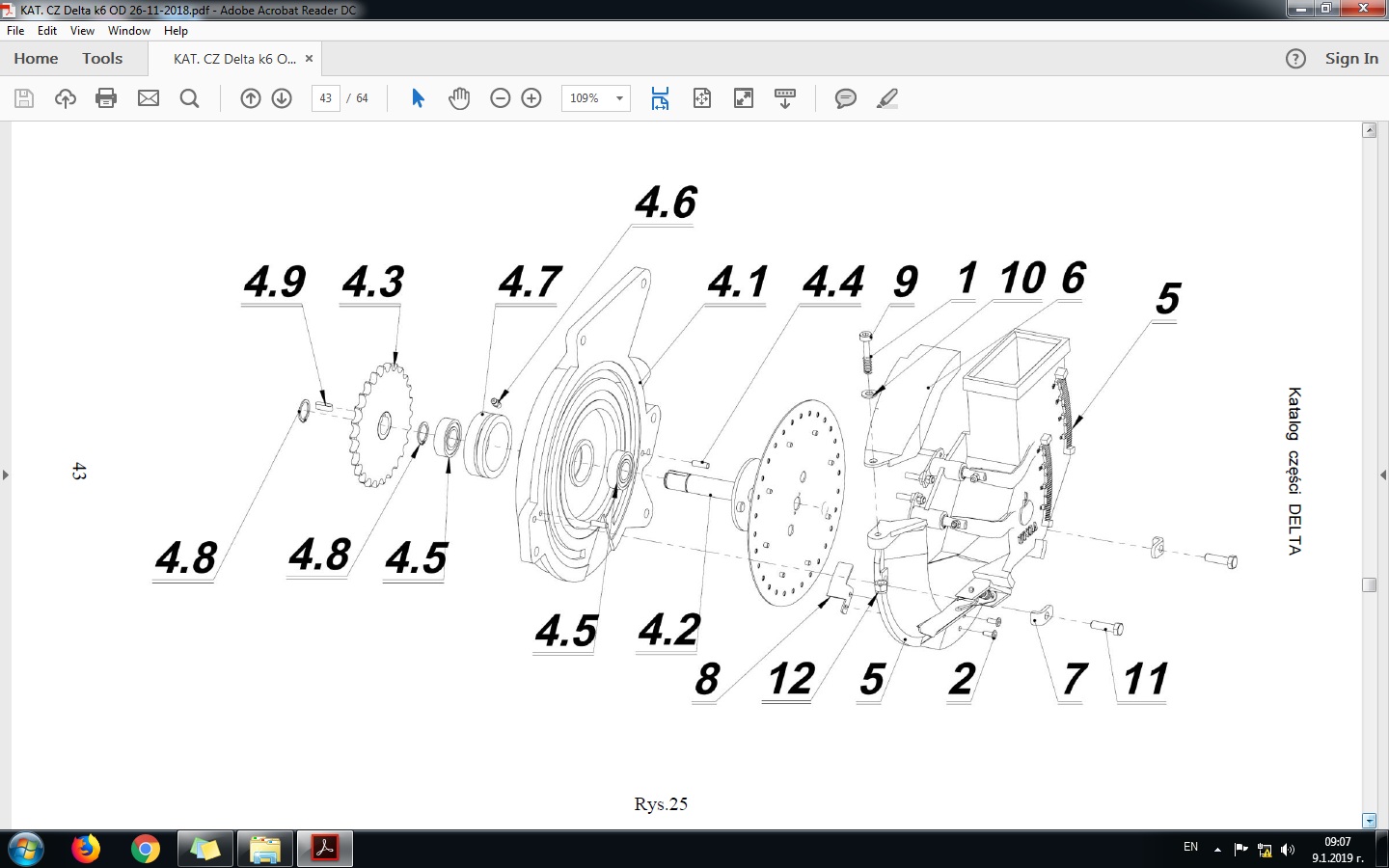The height and width of the screenshot is (868, 1389).
Task: Switch to the Tools tab
Action: pos(102,59)
